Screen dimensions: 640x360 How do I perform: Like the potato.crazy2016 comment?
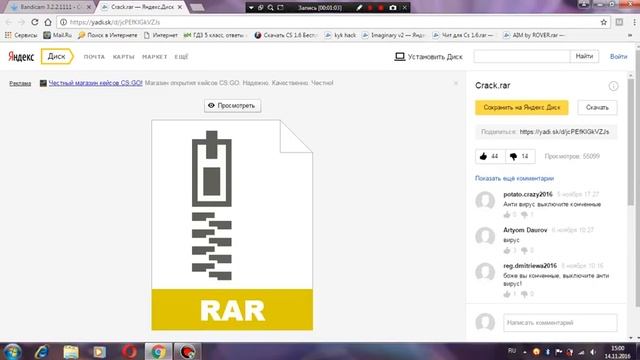tap(507, 215)
